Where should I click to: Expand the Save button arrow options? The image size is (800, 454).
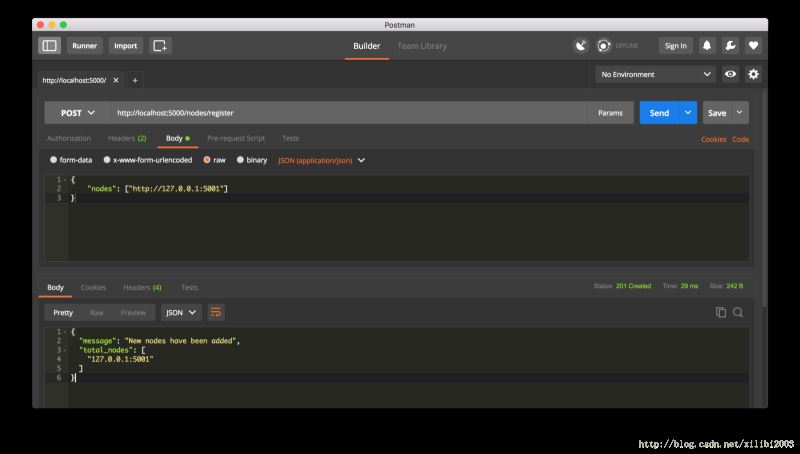[739, 113]
